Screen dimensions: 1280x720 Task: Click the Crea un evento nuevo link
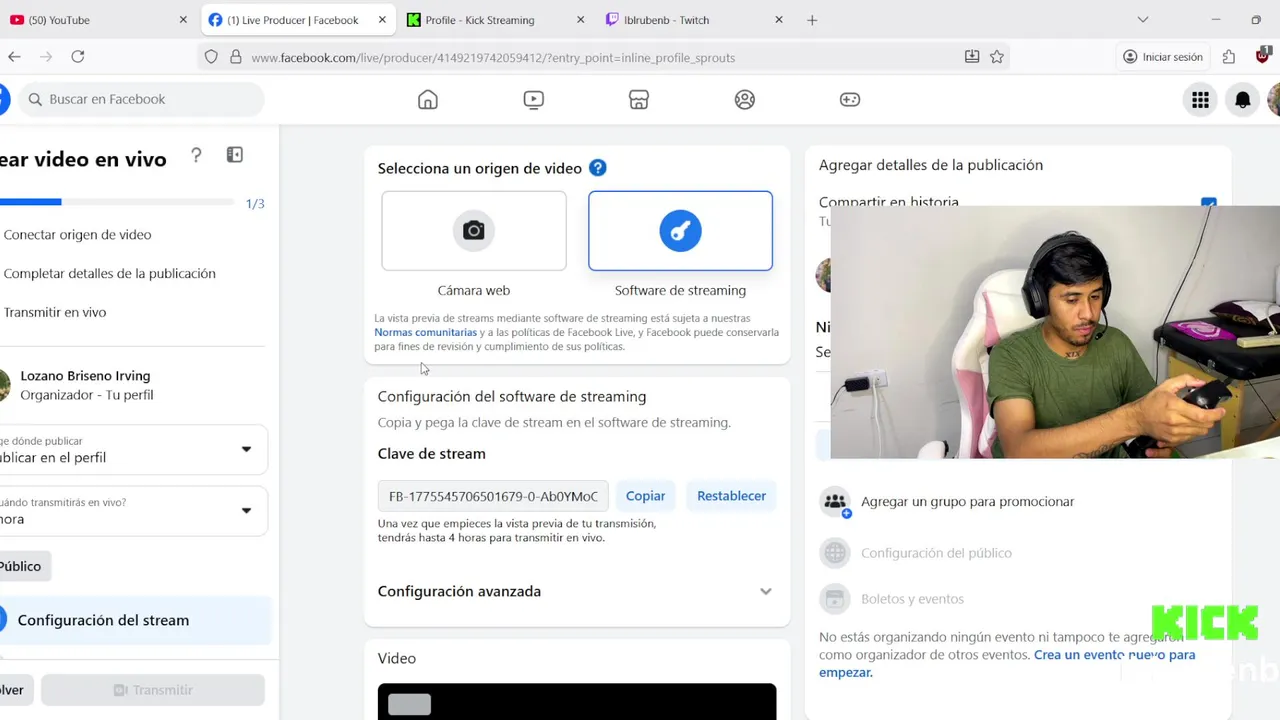[1114, 655]
